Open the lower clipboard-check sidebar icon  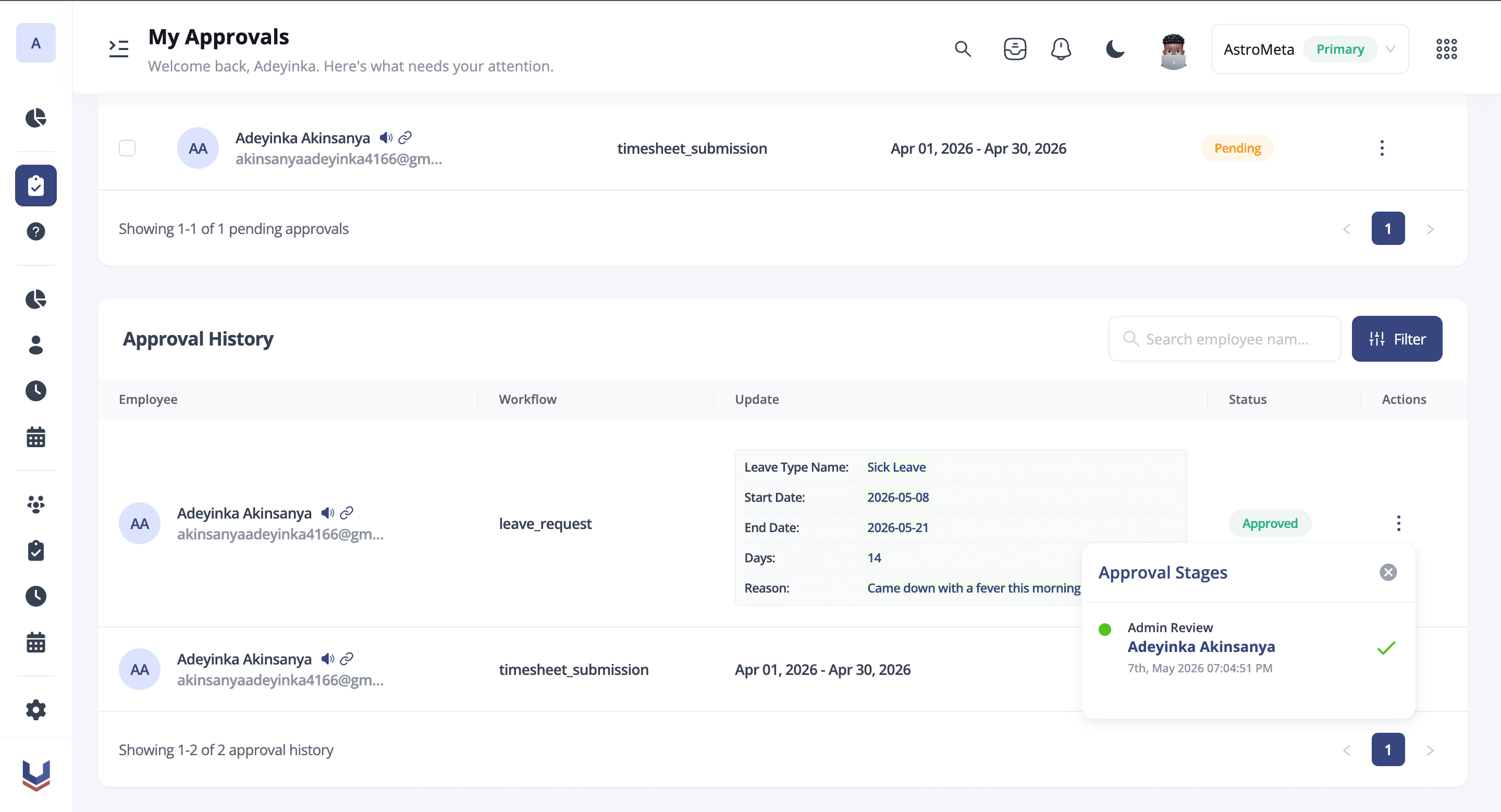(35, 550)
